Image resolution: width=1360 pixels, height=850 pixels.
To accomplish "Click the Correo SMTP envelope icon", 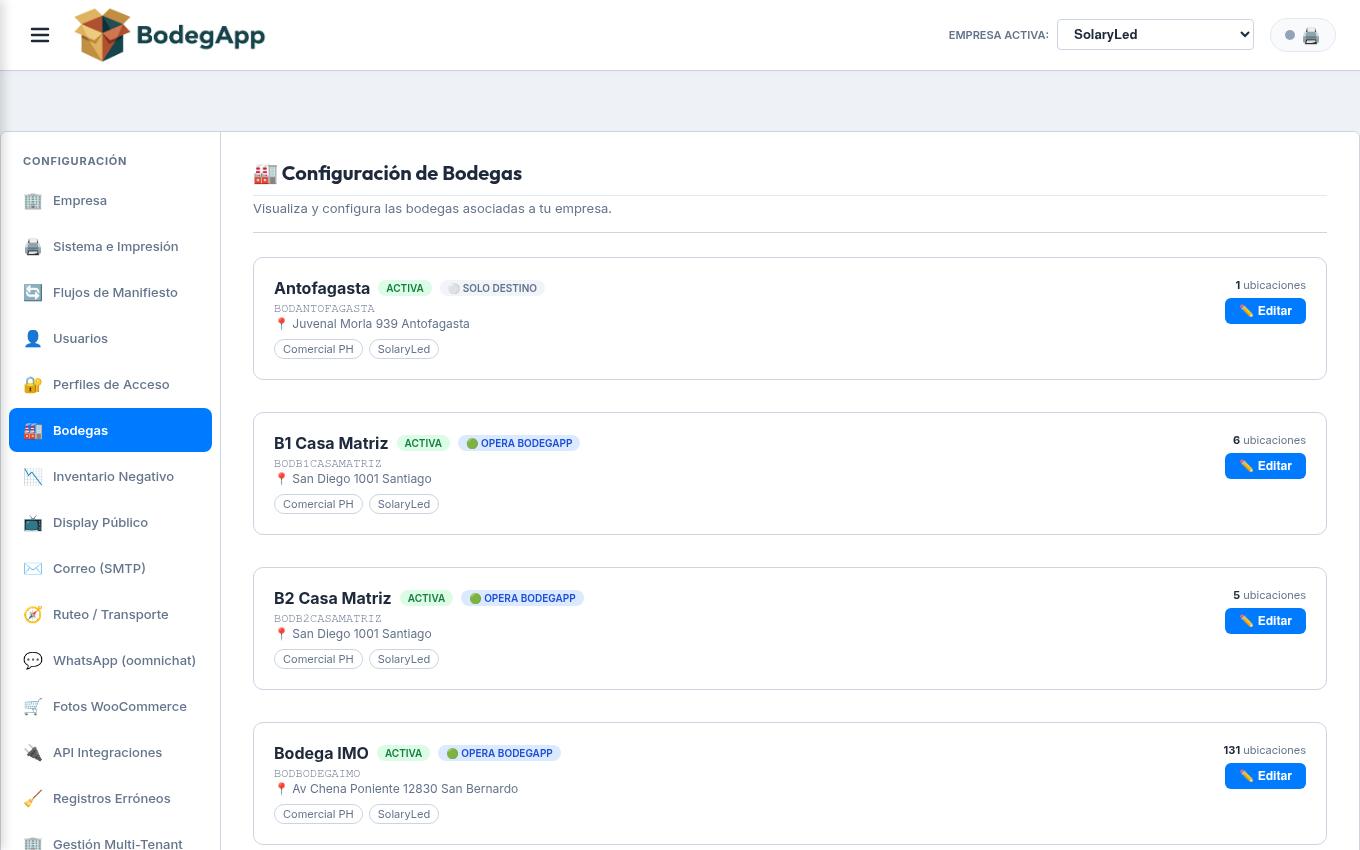I will coord(33,569).
